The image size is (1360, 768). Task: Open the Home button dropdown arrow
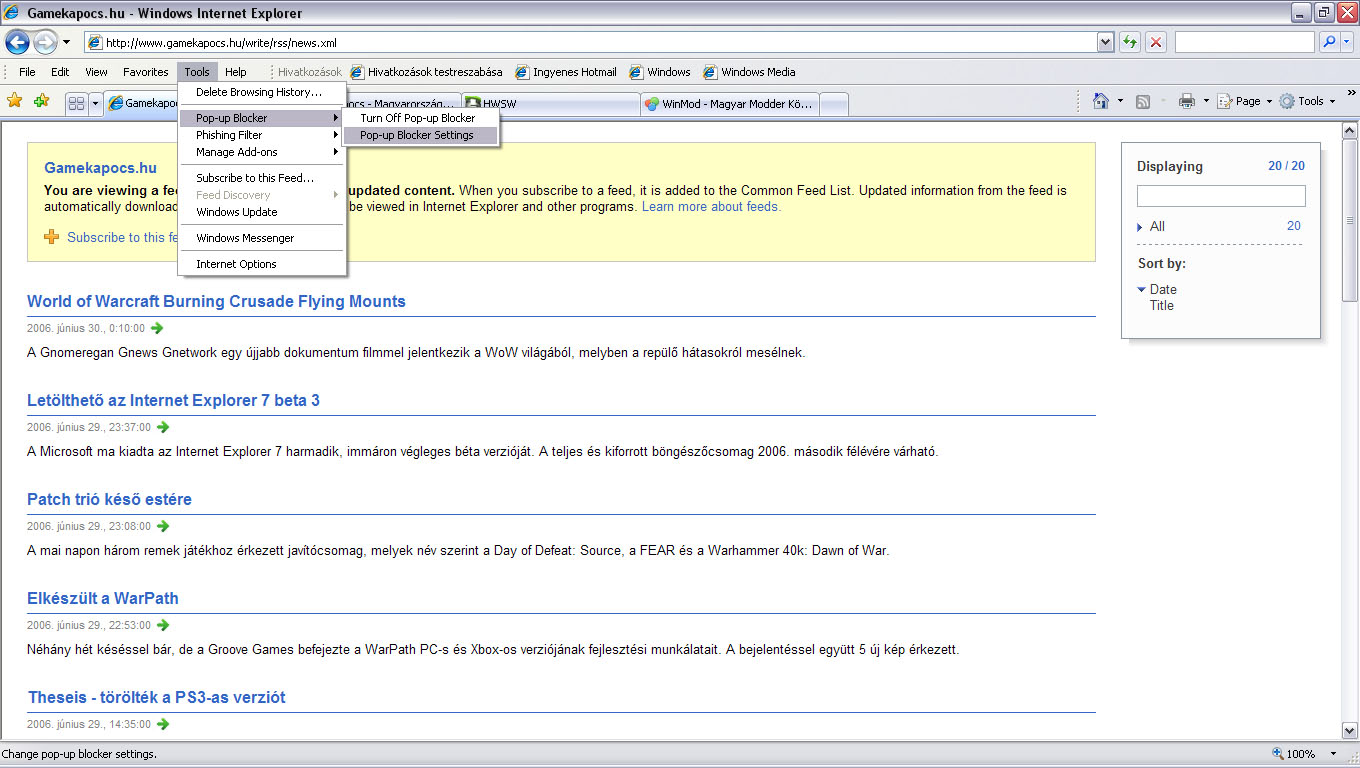point(1120,101)
